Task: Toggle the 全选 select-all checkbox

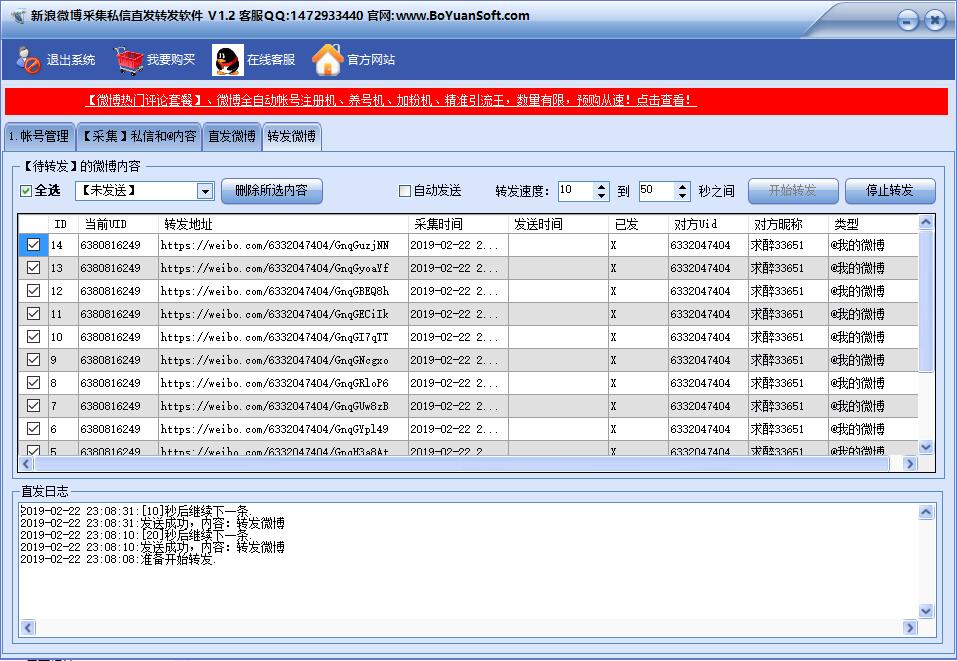Action: coord(26,191)
